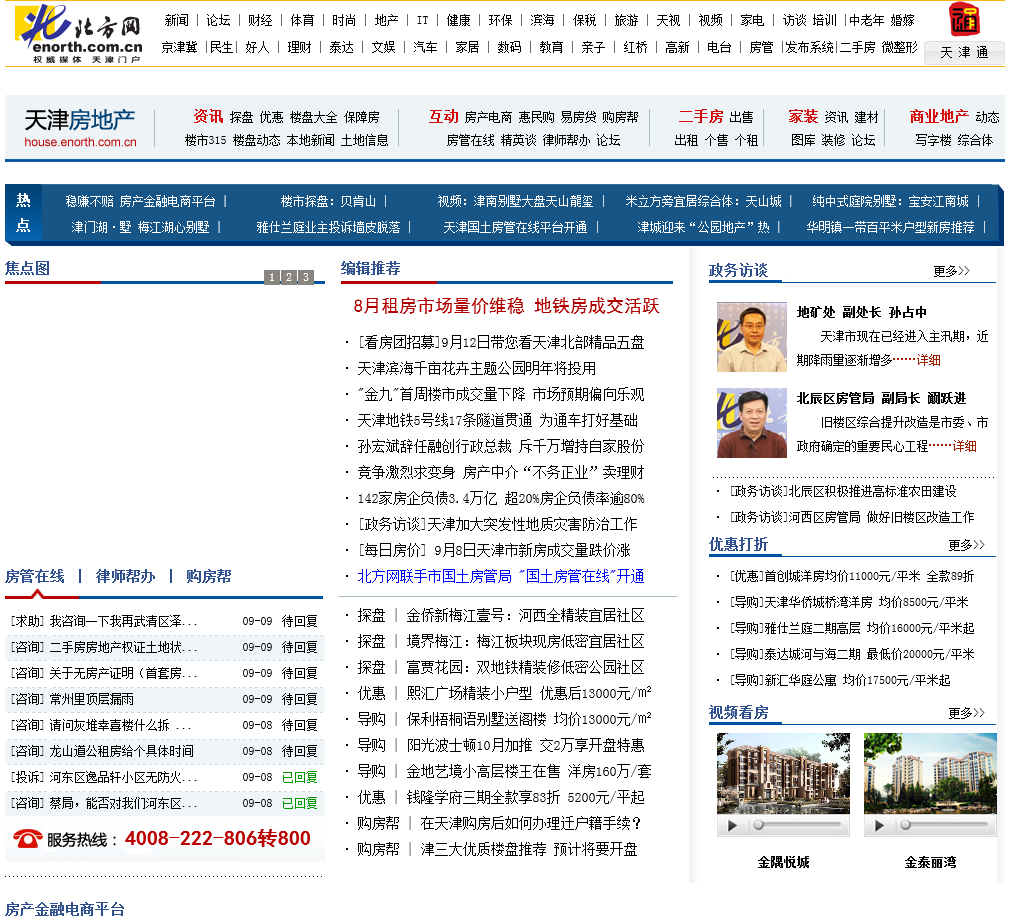1010x918 pixels.
Task: Open 北辰区积极推进高标准农田建设 item
Action: [x=843, y=491]
